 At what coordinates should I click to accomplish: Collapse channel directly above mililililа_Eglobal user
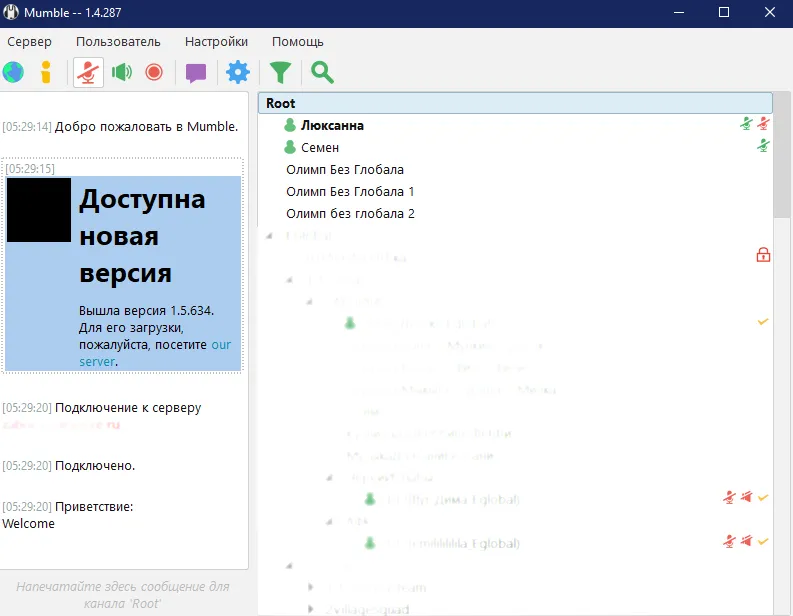coord(329,521)
